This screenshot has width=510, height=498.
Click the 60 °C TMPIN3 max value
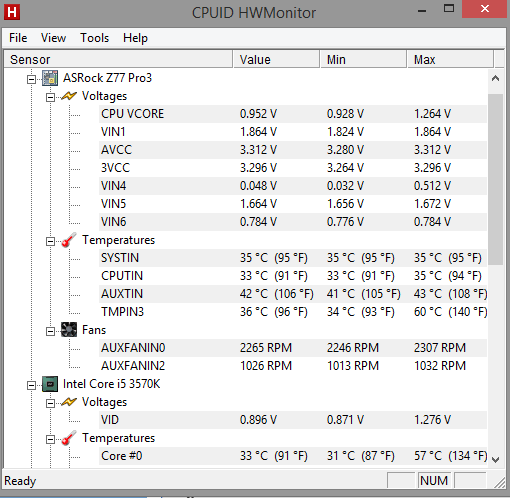(450, 312)
